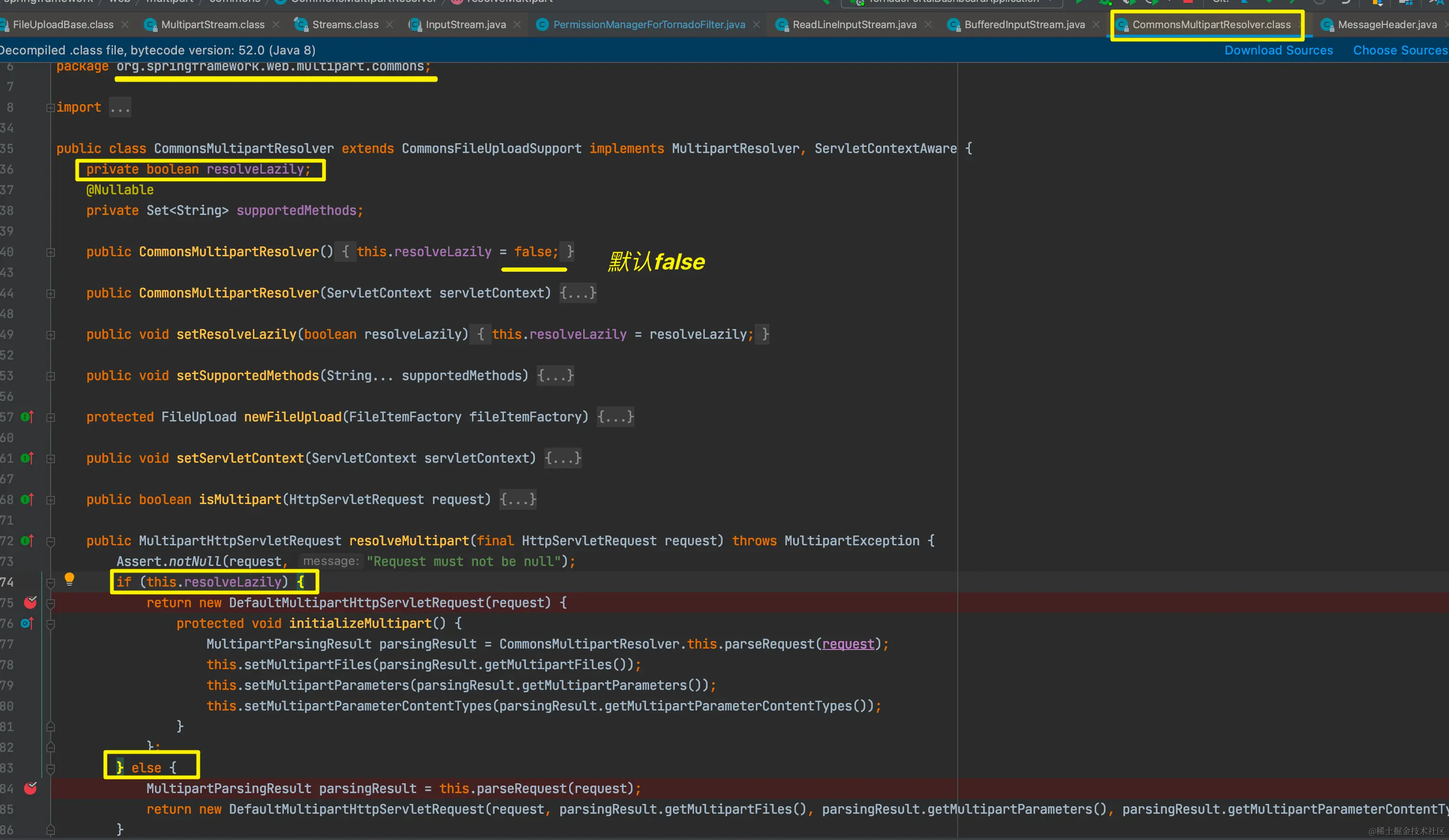The image size is (1449, 840).
Task: Click the override gutter icon beside newFileUpload
Action: pos(26,417)
